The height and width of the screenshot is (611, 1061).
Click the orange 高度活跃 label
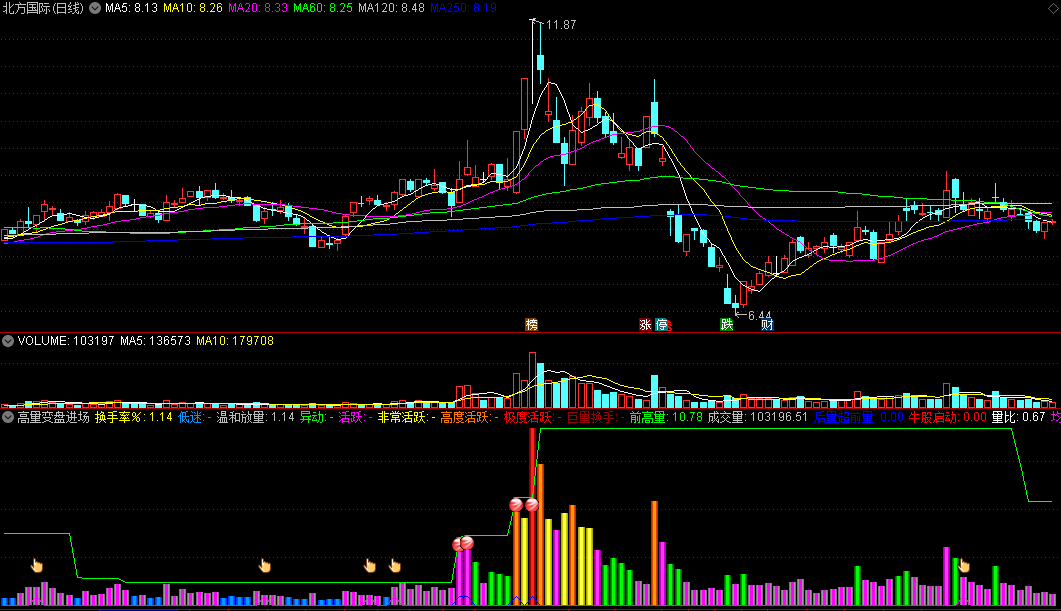click(x=469, y=417)
